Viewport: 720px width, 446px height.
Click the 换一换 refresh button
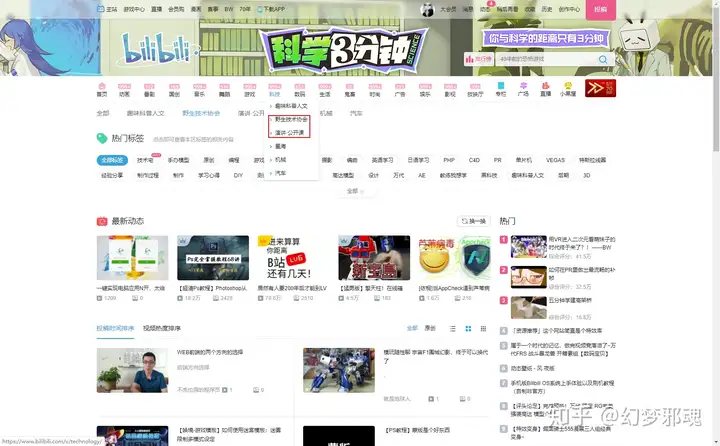click(x=473, y=221)
